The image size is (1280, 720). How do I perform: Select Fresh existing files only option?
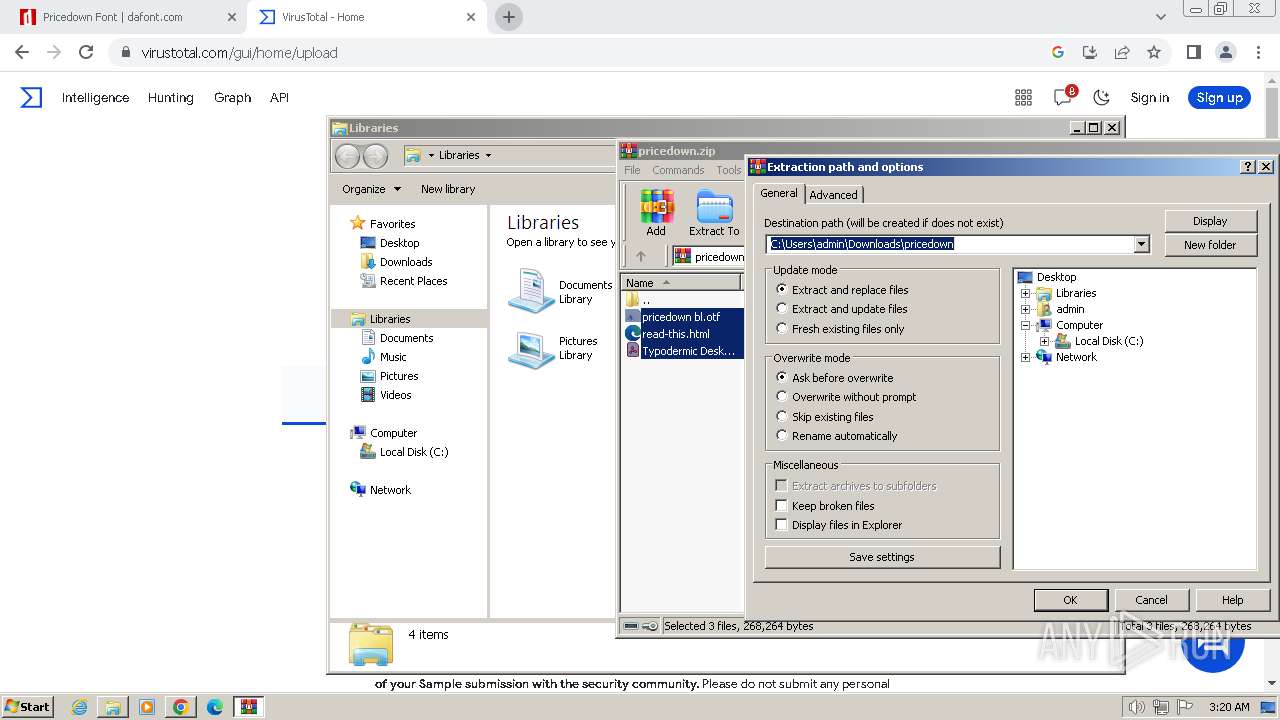pos(782,328)
